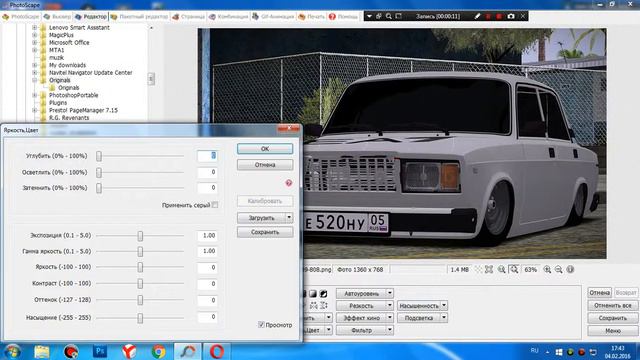Open the Комбинация tab
640x360 pixels.
[229, 17]
